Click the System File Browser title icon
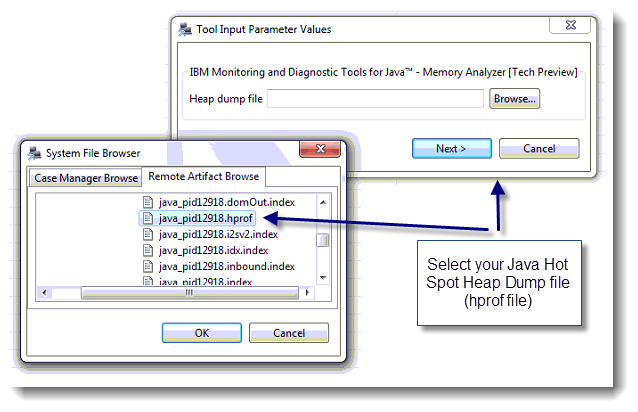 (35, 153)
